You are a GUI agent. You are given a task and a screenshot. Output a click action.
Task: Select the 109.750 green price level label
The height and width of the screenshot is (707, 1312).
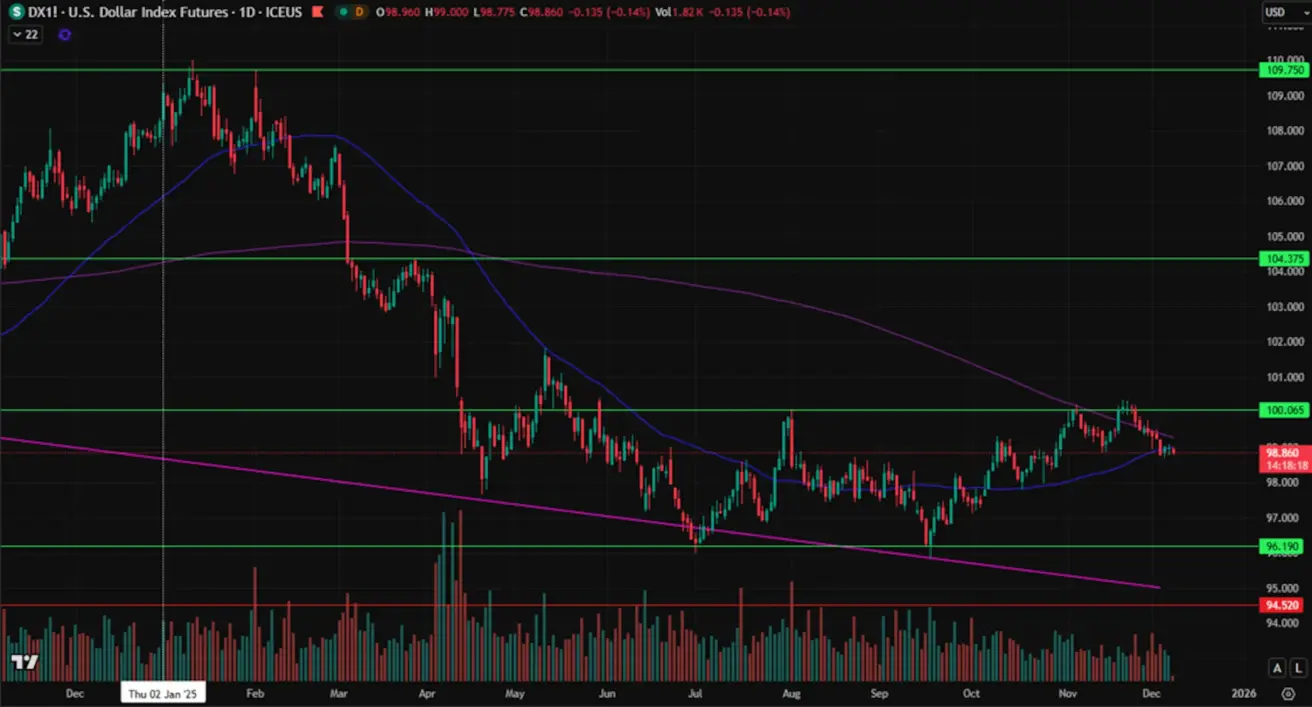coord(1284,70)
